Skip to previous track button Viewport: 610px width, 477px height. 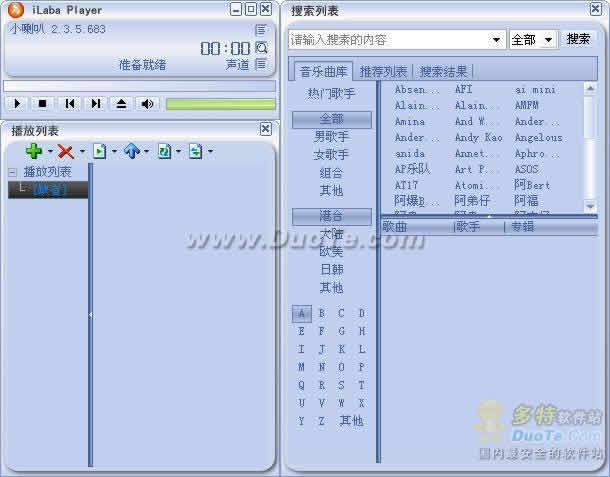pos(69,104)
